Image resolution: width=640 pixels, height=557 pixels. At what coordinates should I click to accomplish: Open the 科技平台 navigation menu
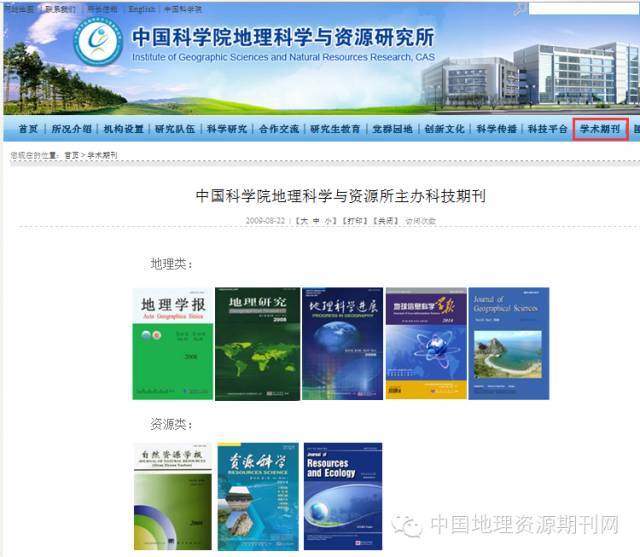548,129
